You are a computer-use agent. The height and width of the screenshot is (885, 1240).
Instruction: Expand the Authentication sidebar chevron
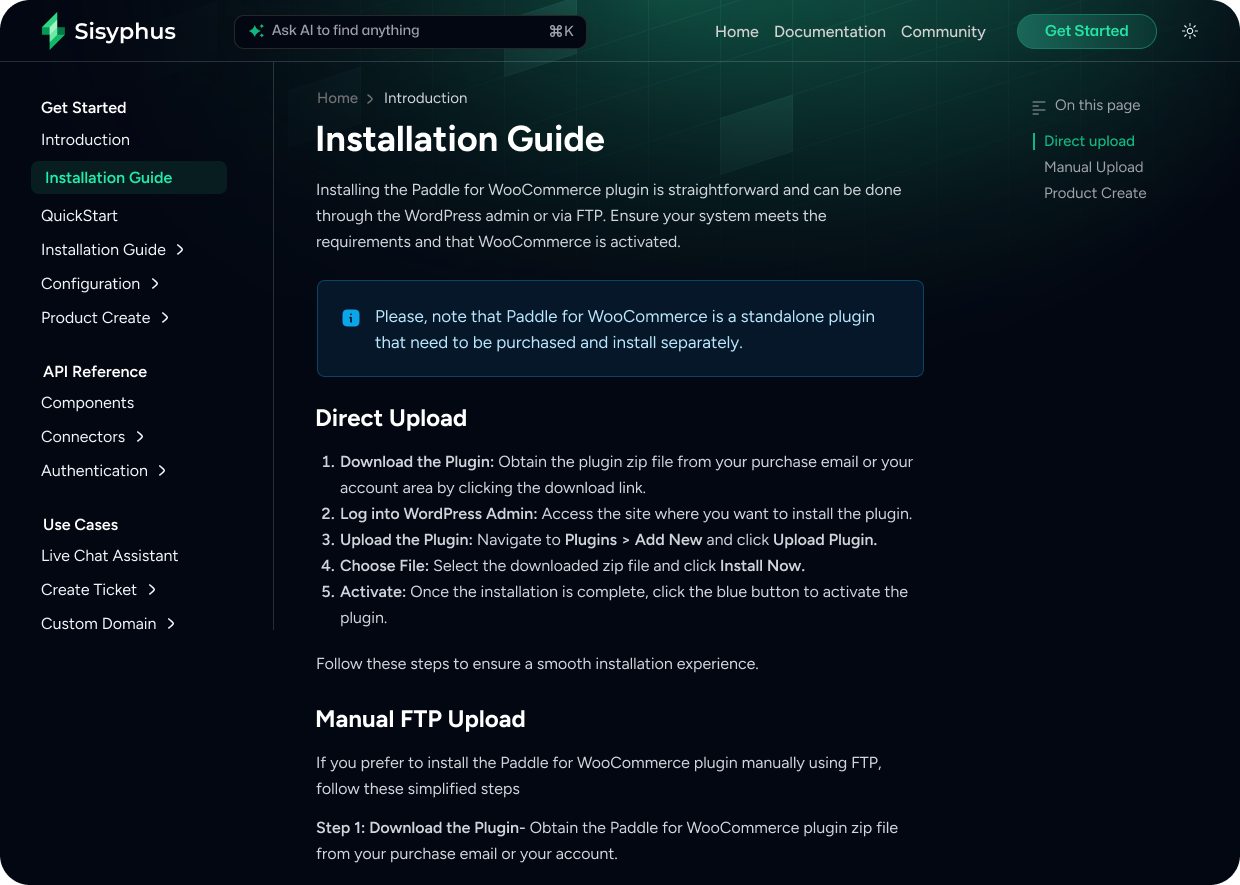pos(162,471)
